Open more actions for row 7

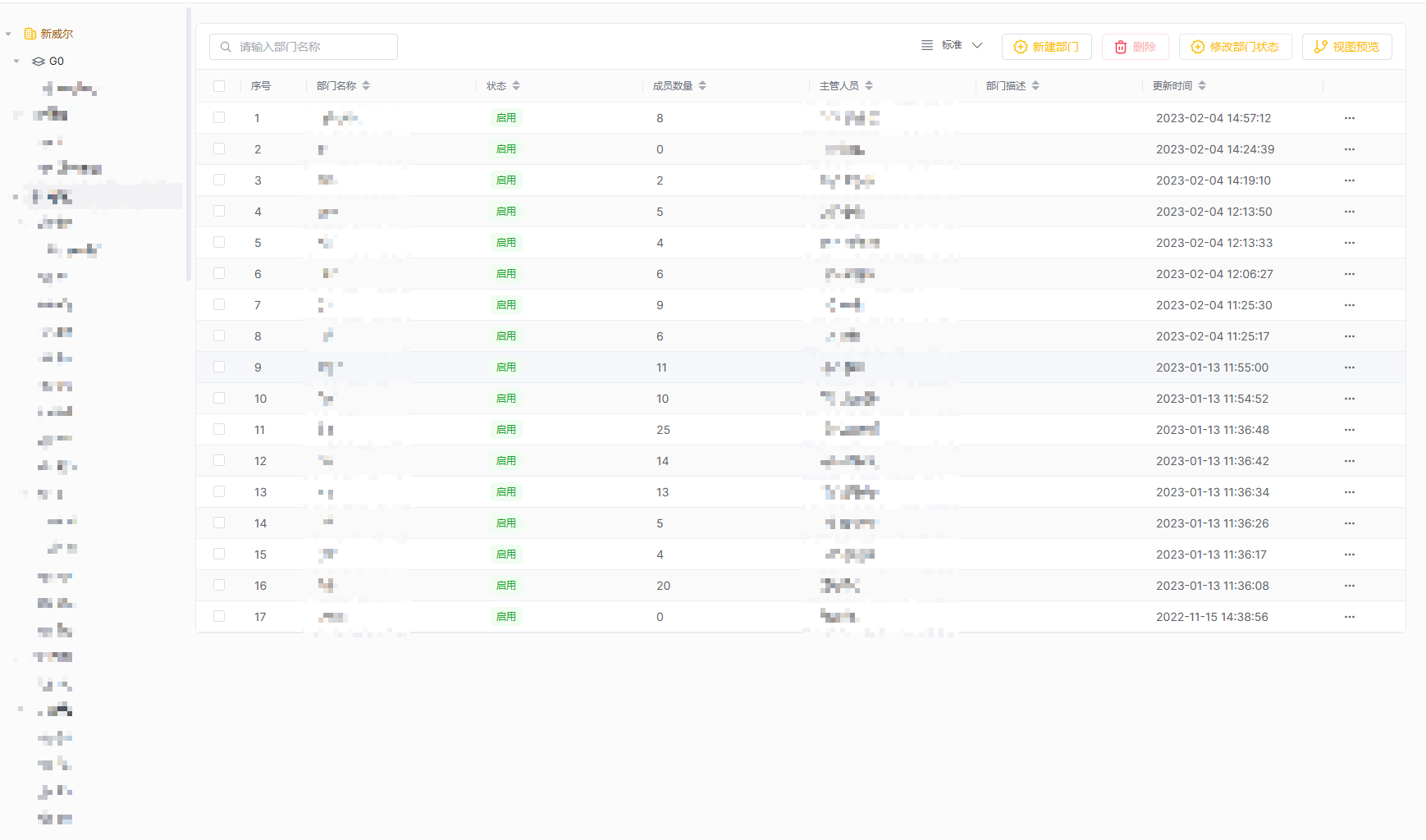pyautogui.click(x=1350, y=305)
